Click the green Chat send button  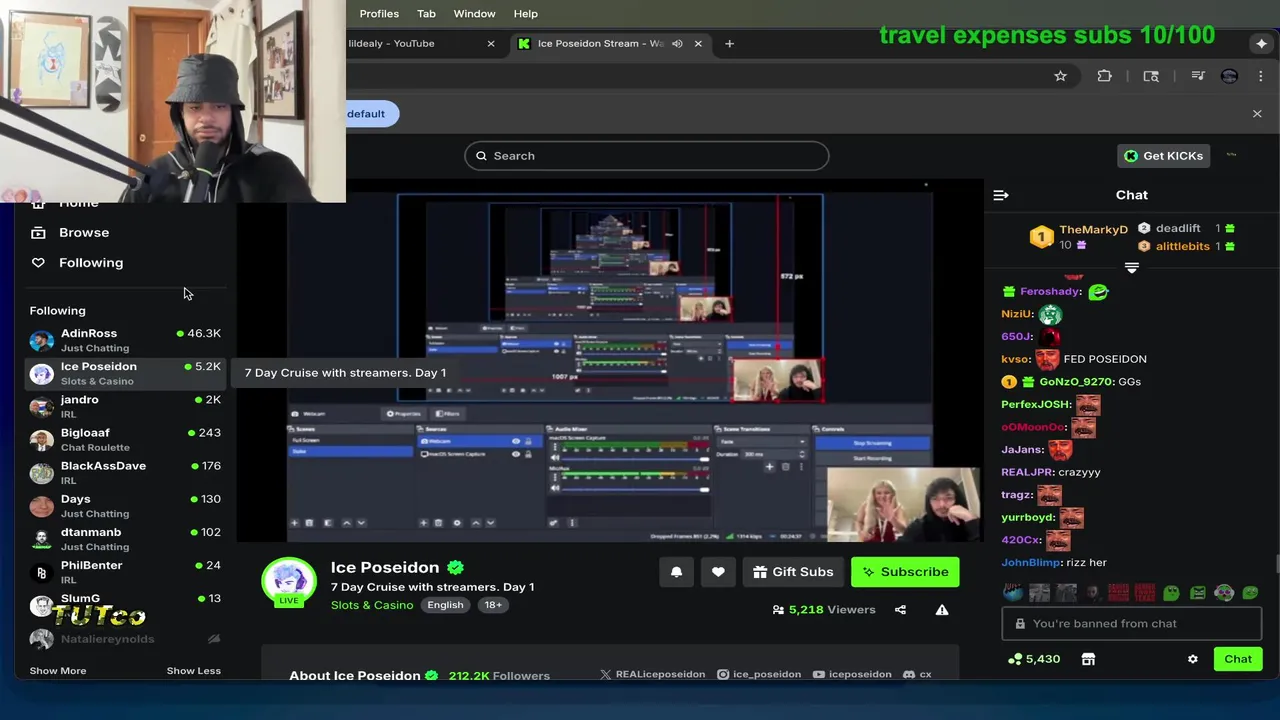(1238, 659)
